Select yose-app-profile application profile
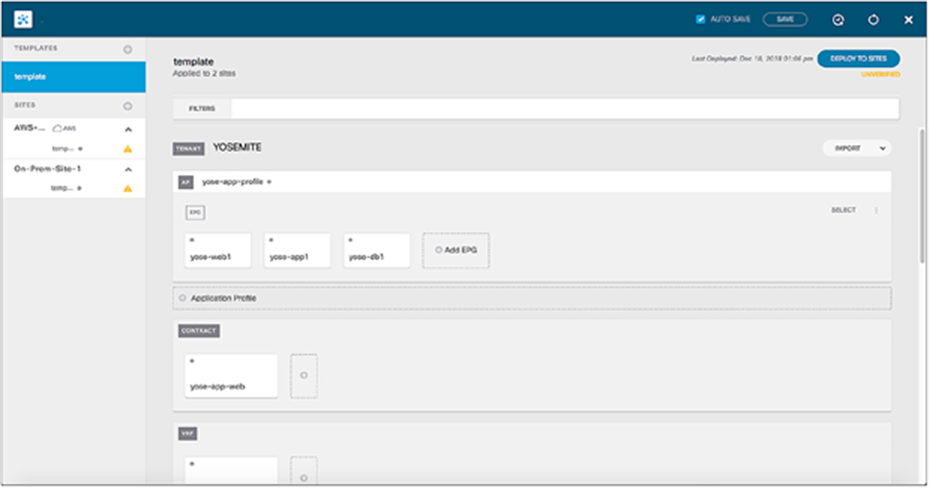 click(232, 182)
